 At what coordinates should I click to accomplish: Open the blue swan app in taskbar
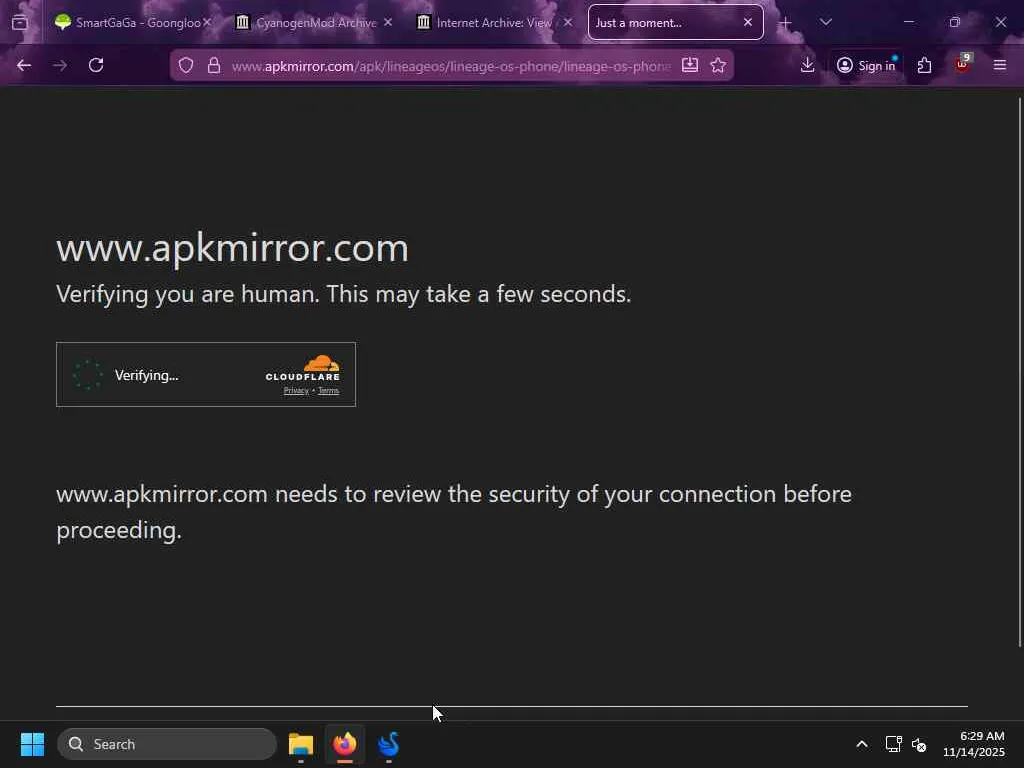point(389,744)
